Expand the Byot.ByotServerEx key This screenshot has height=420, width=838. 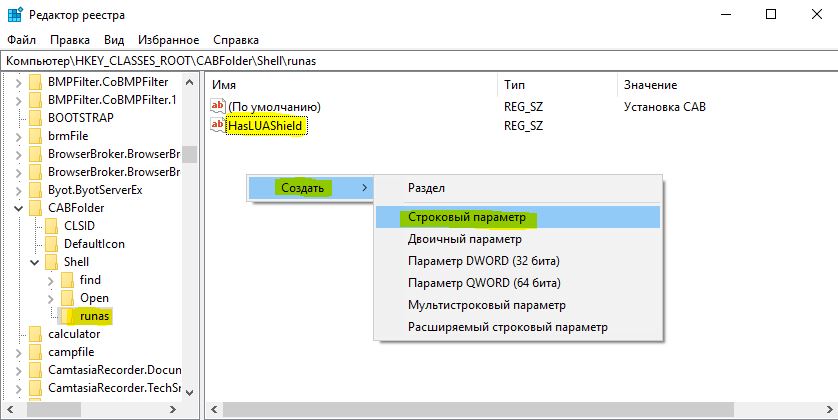pyautogui.click(x=19, y=190)
